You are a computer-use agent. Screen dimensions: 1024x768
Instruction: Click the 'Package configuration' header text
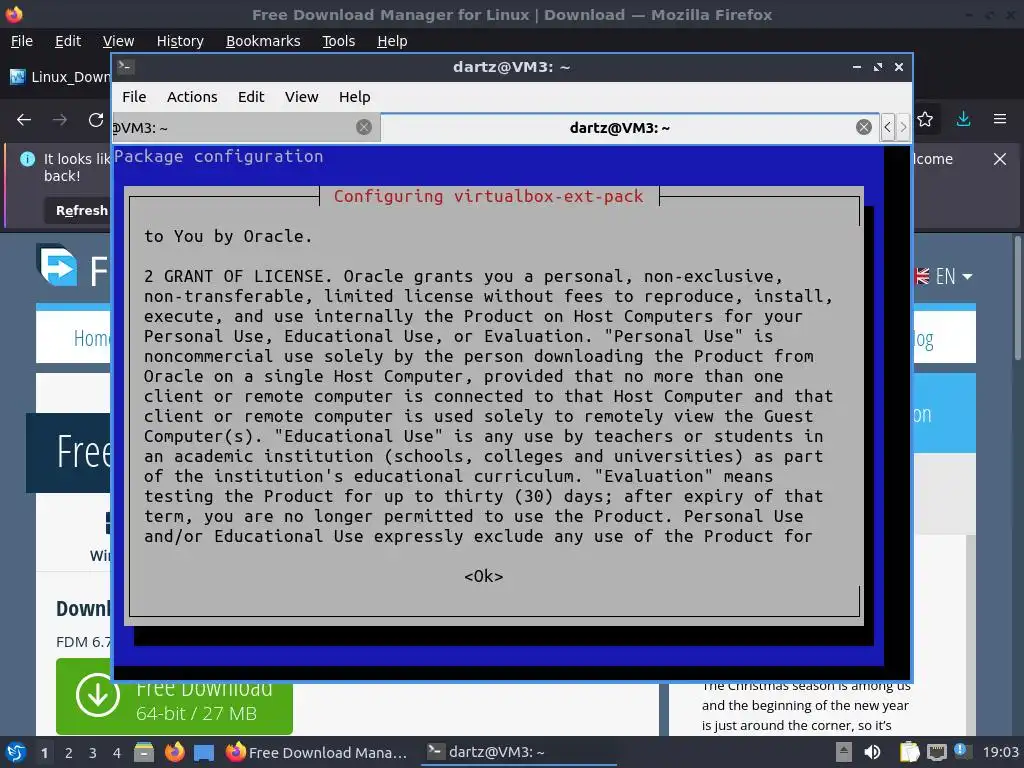pyautogui.click(x=218, y=156)
